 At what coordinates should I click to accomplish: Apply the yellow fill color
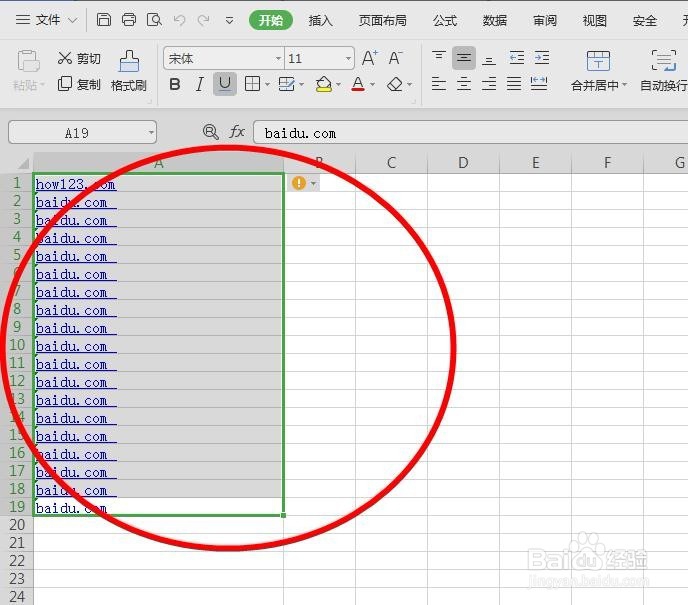[x=324, y=84]
